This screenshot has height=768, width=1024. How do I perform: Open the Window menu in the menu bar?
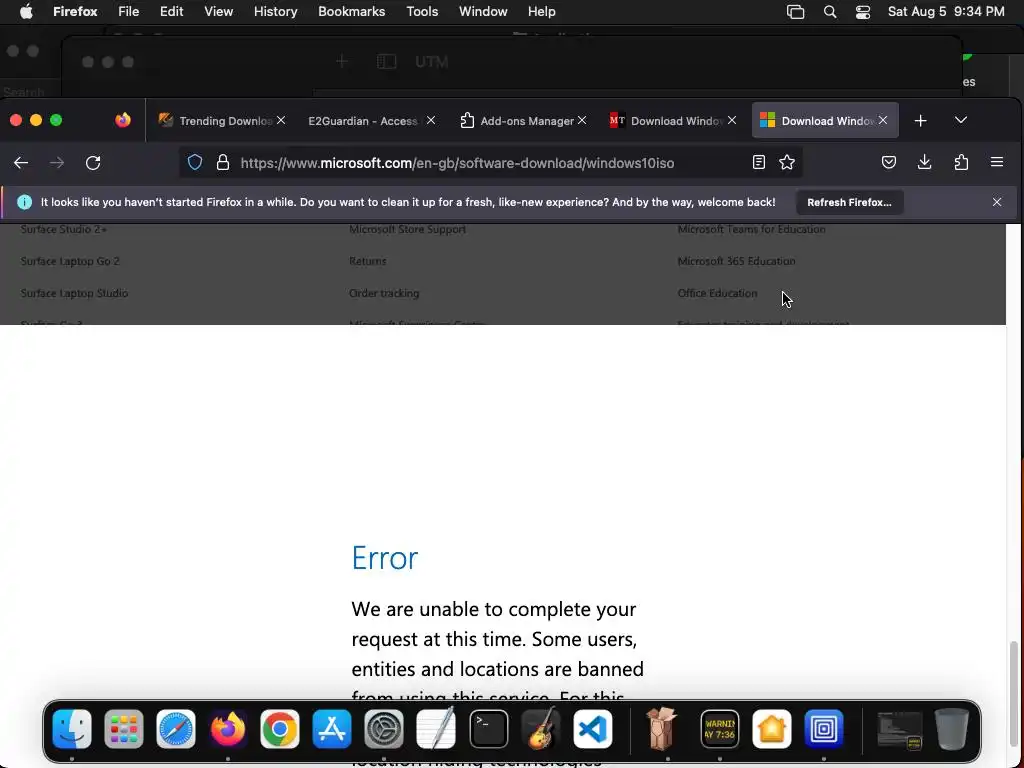coord(483,12)
